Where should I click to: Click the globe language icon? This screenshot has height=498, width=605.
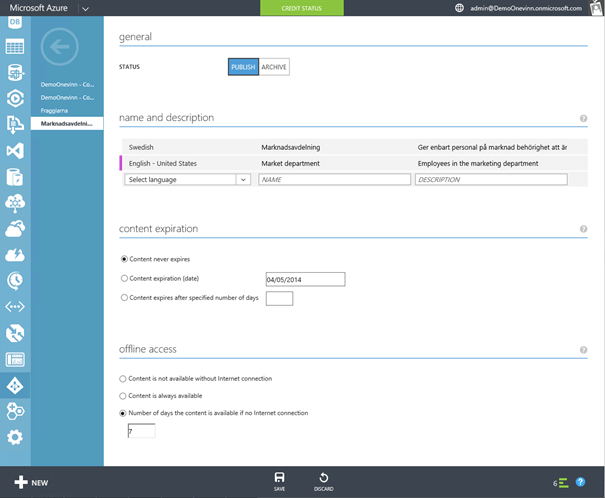click(x=459, y=8)
